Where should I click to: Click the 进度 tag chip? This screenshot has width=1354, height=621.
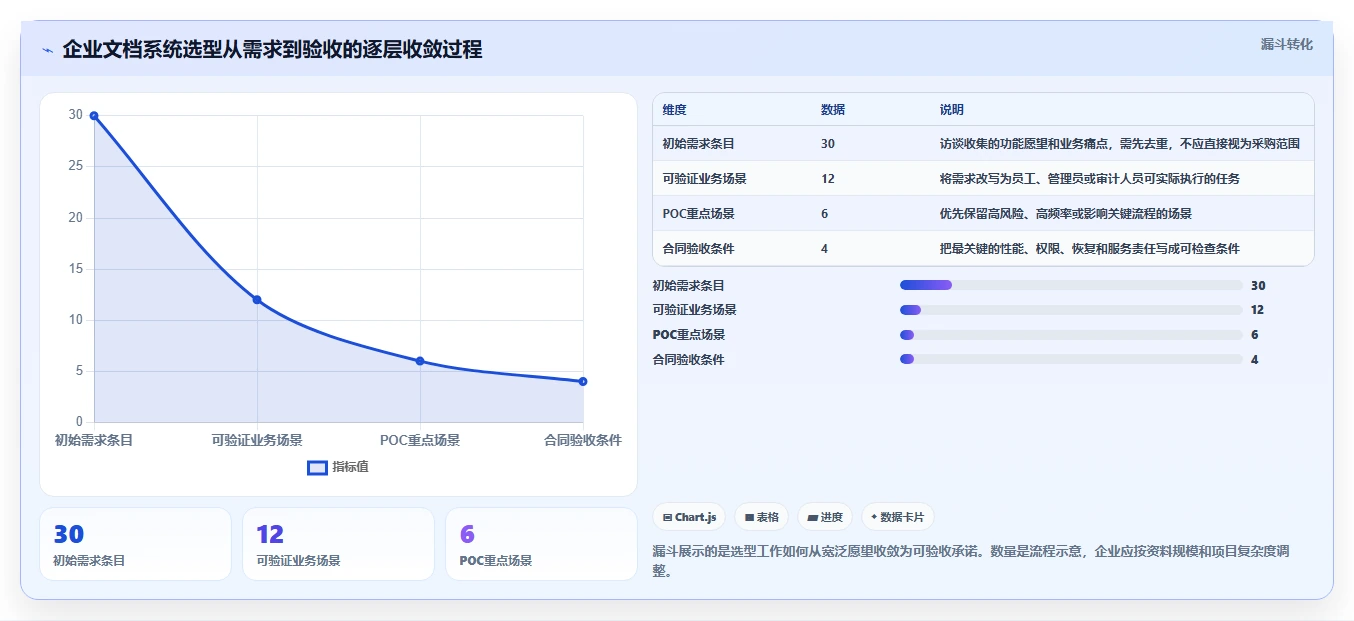coord(825,517)
